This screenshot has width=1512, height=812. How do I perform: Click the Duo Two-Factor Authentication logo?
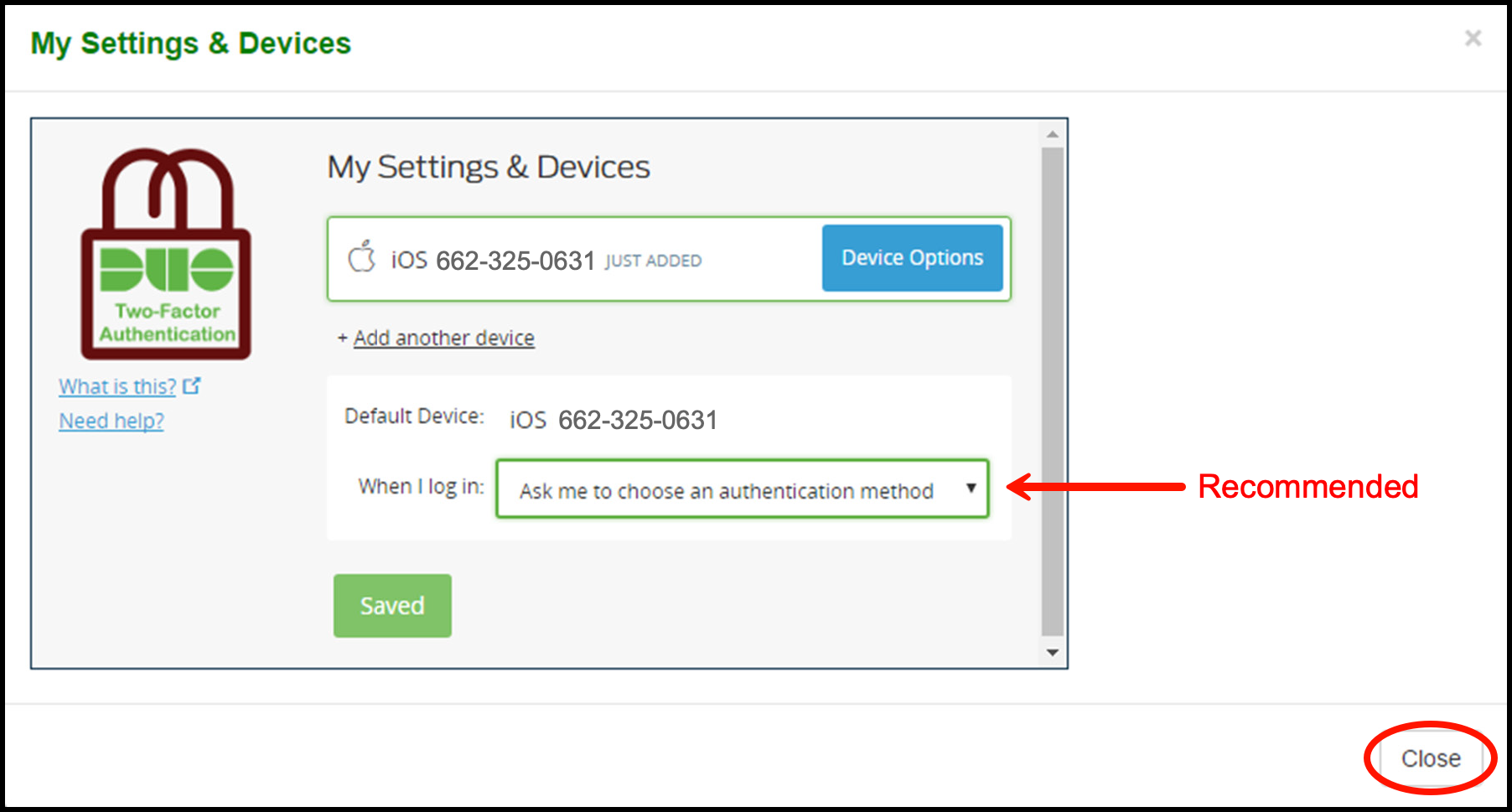(166, 254)
